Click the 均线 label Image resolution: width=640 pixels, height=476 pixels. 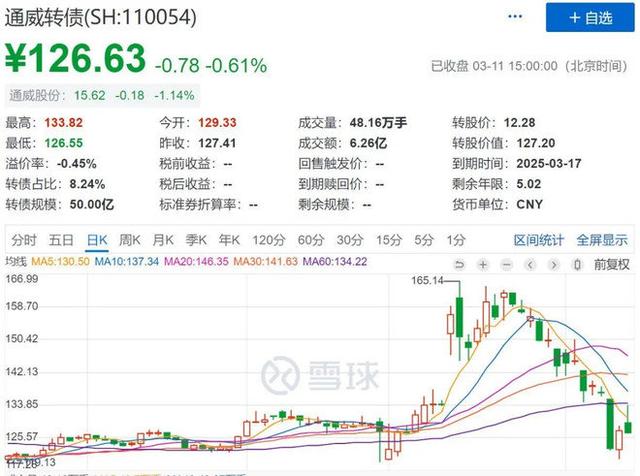point(16,261)
